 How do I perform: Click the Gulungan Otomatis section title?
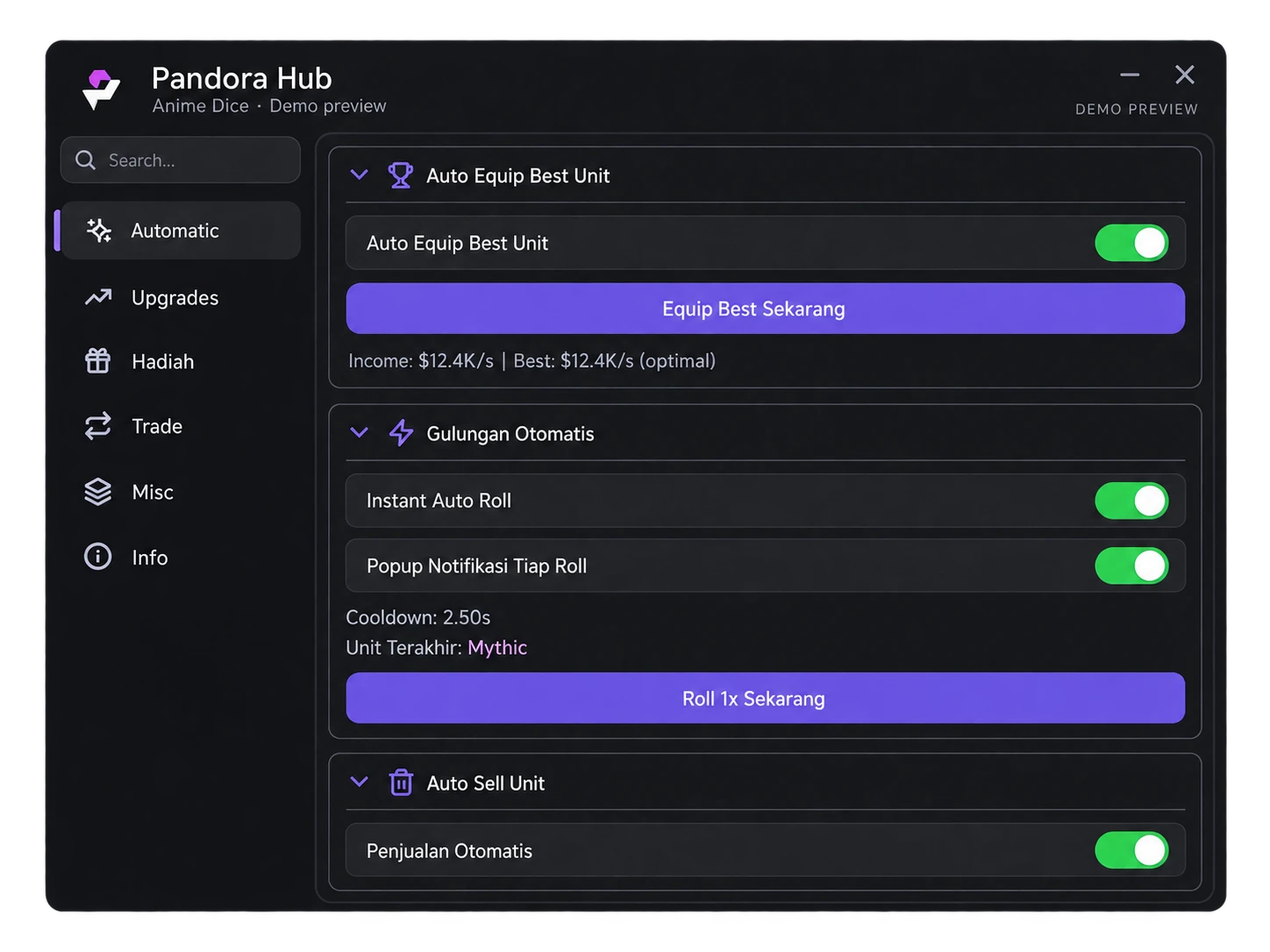pos(510,434)
